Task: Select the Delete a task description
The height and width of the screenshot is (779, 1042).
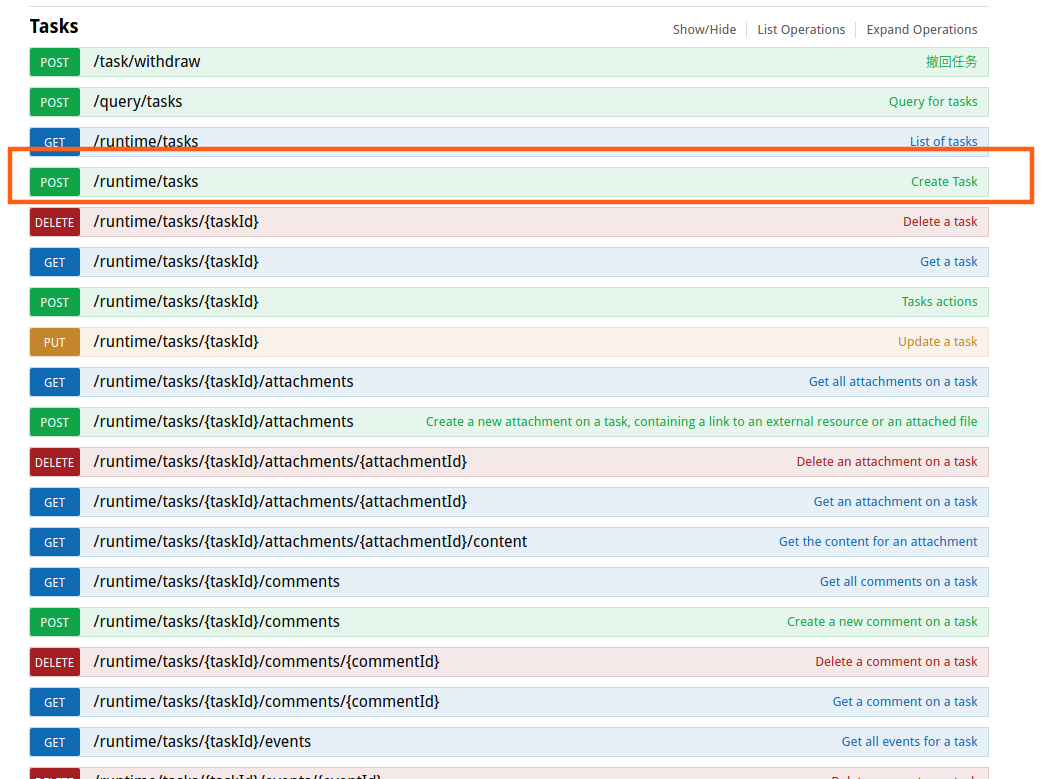Action: tap(940, 221)
